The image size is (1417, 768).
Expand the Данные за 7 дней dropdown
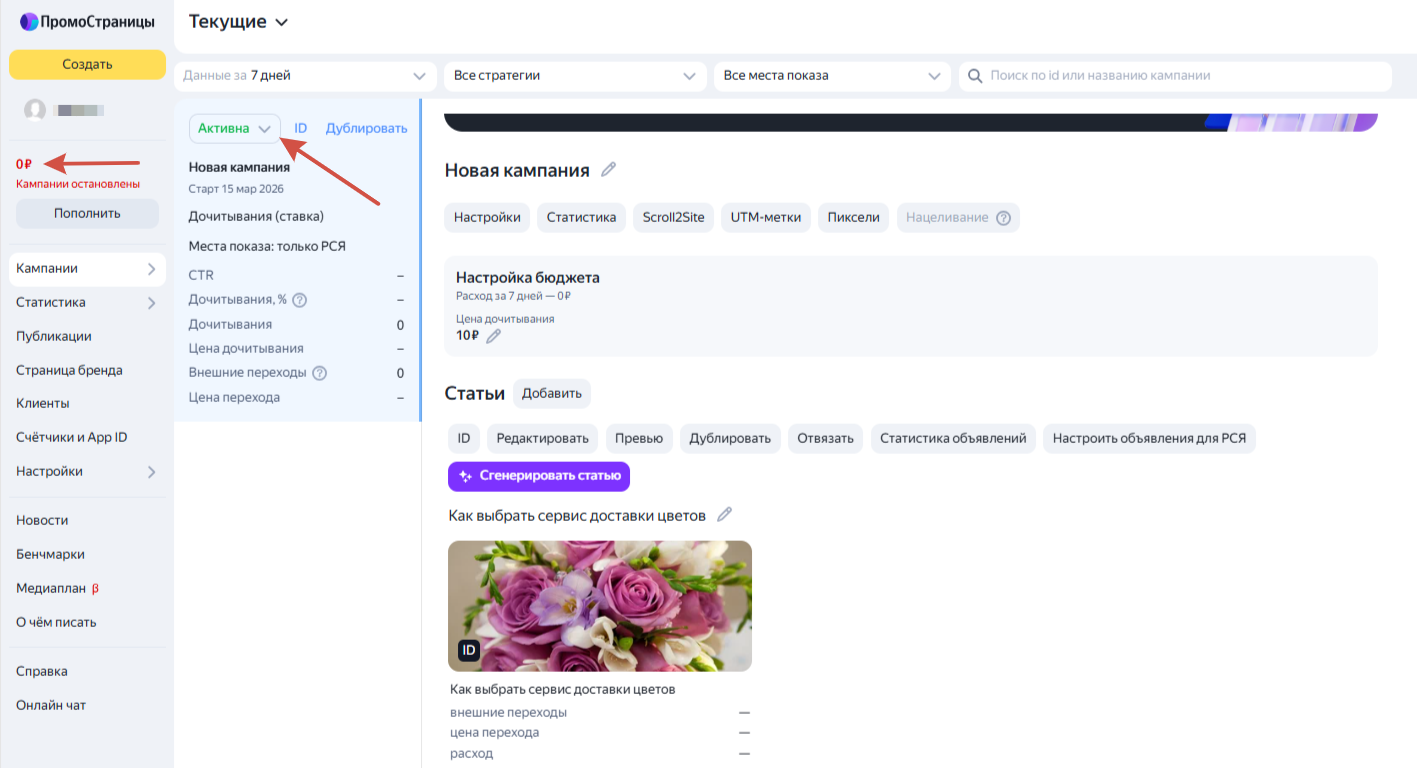[x=305, y=76]
